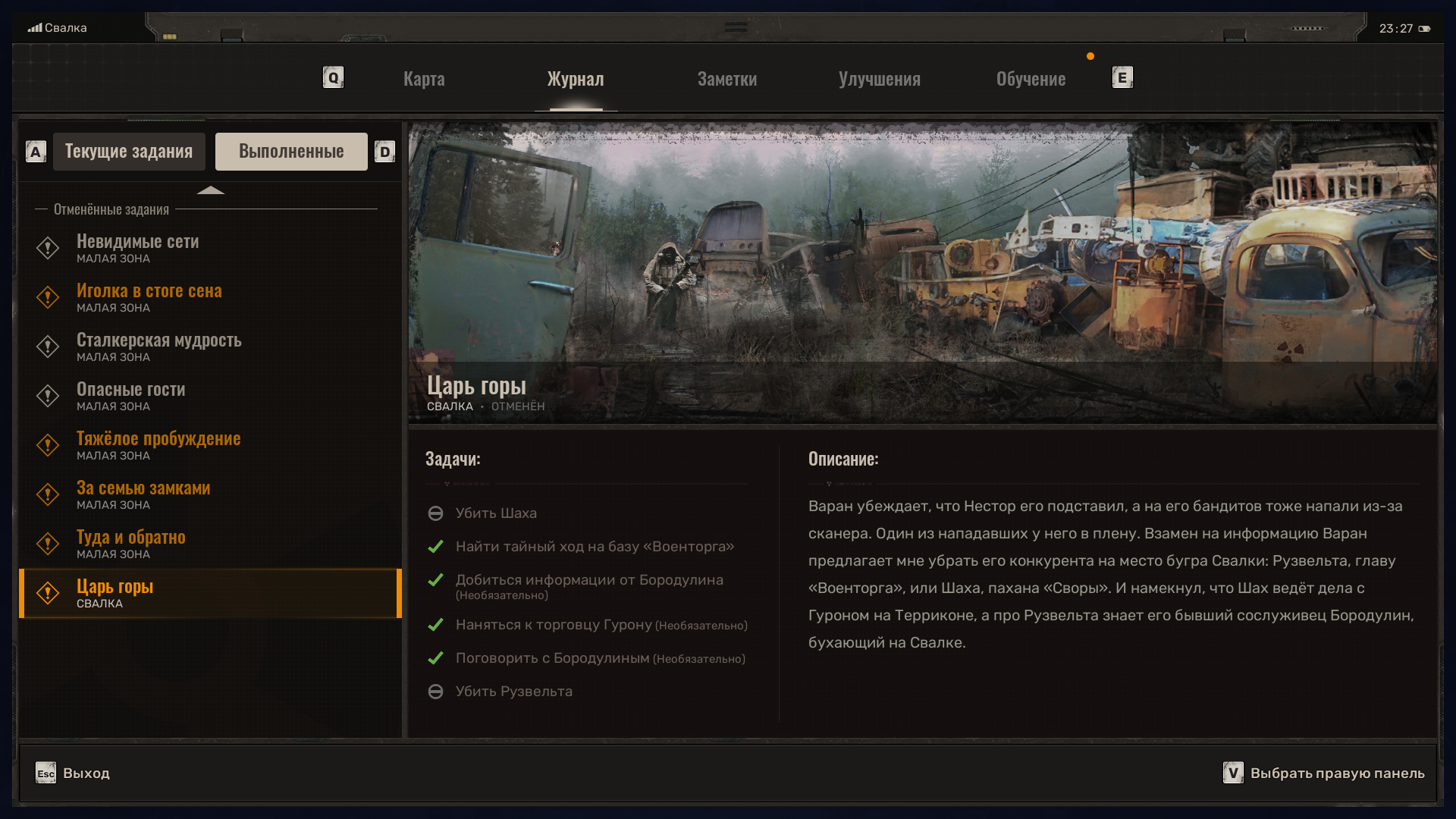Click cancelled marker next to Убить Шаха

[x=435, y=513]
